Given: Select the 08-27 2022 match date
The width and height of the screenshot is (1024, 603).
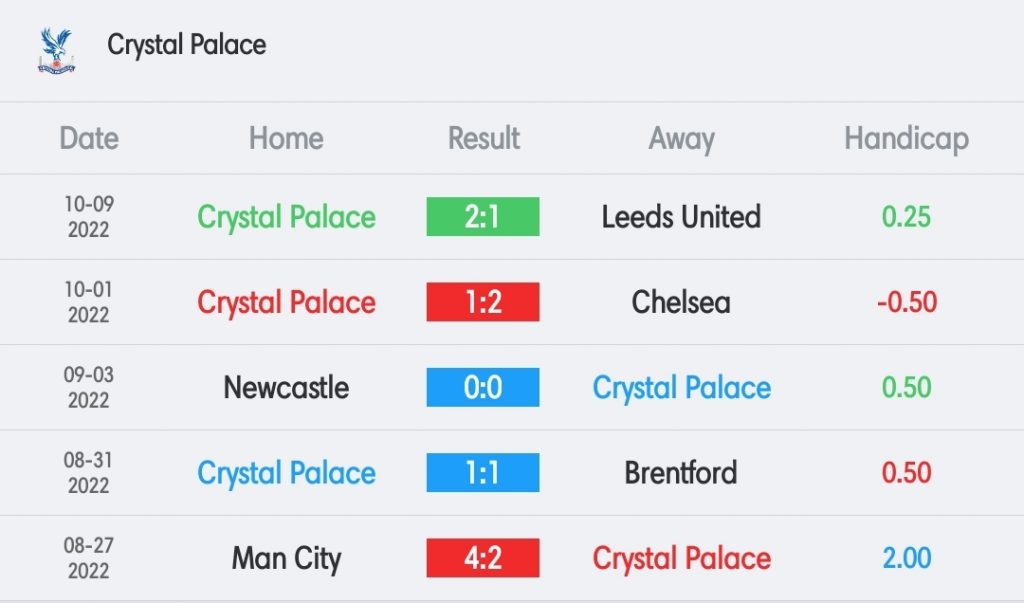Looking at the screenshot, I should (x=89, y=558).
